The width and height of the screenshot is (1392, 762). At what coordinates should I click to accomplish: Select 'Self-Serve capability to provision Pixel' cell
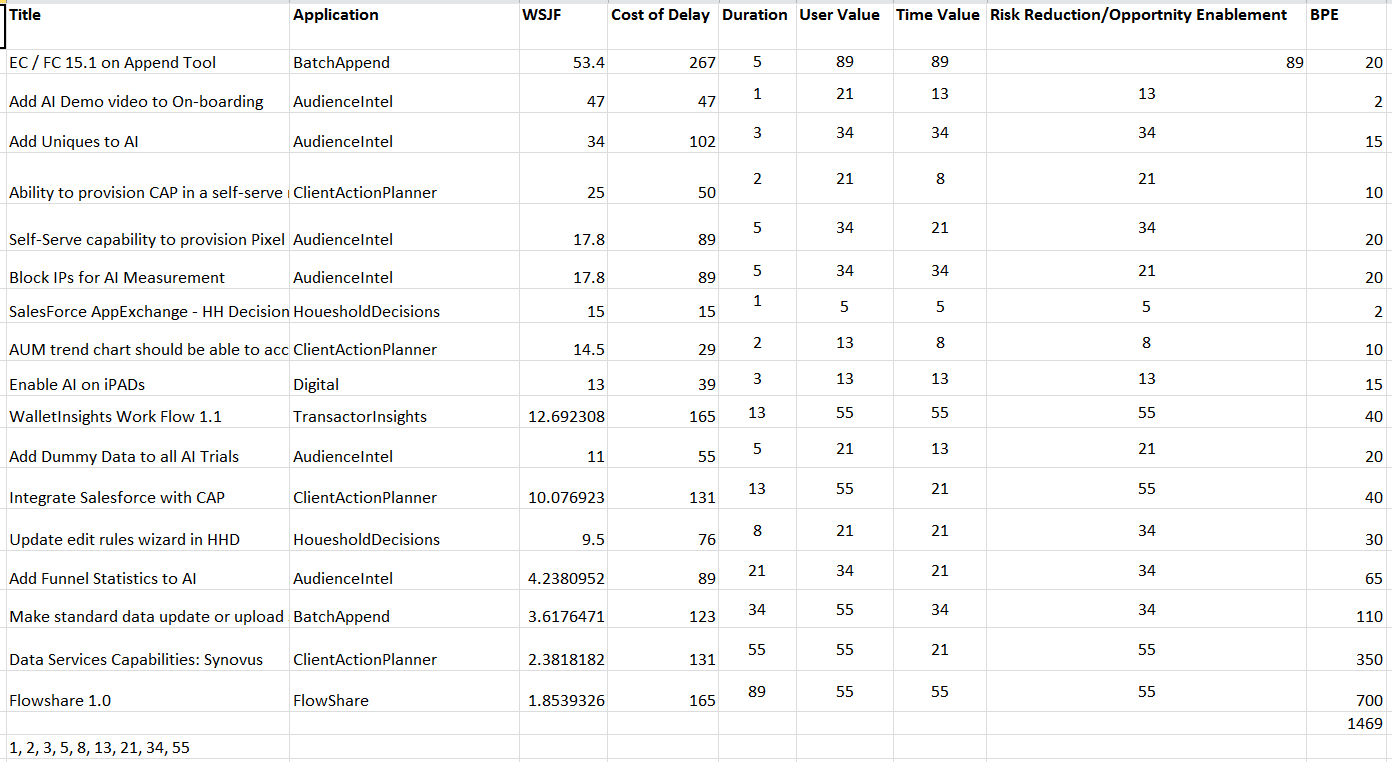pyautogui.click(x=148, y=228)
